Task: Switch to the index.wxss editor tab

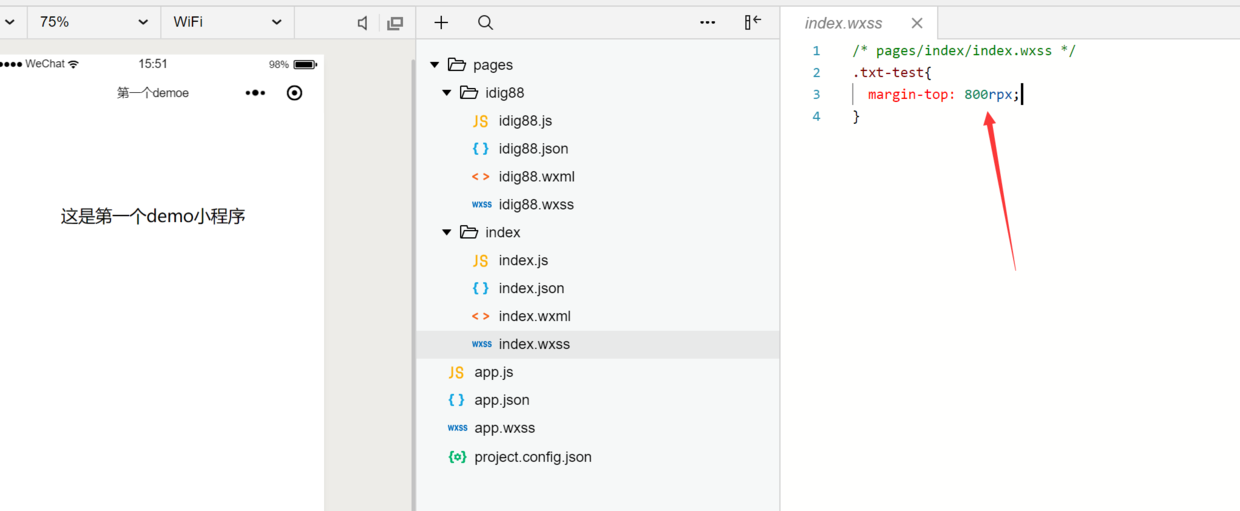Action: point(843,23)
